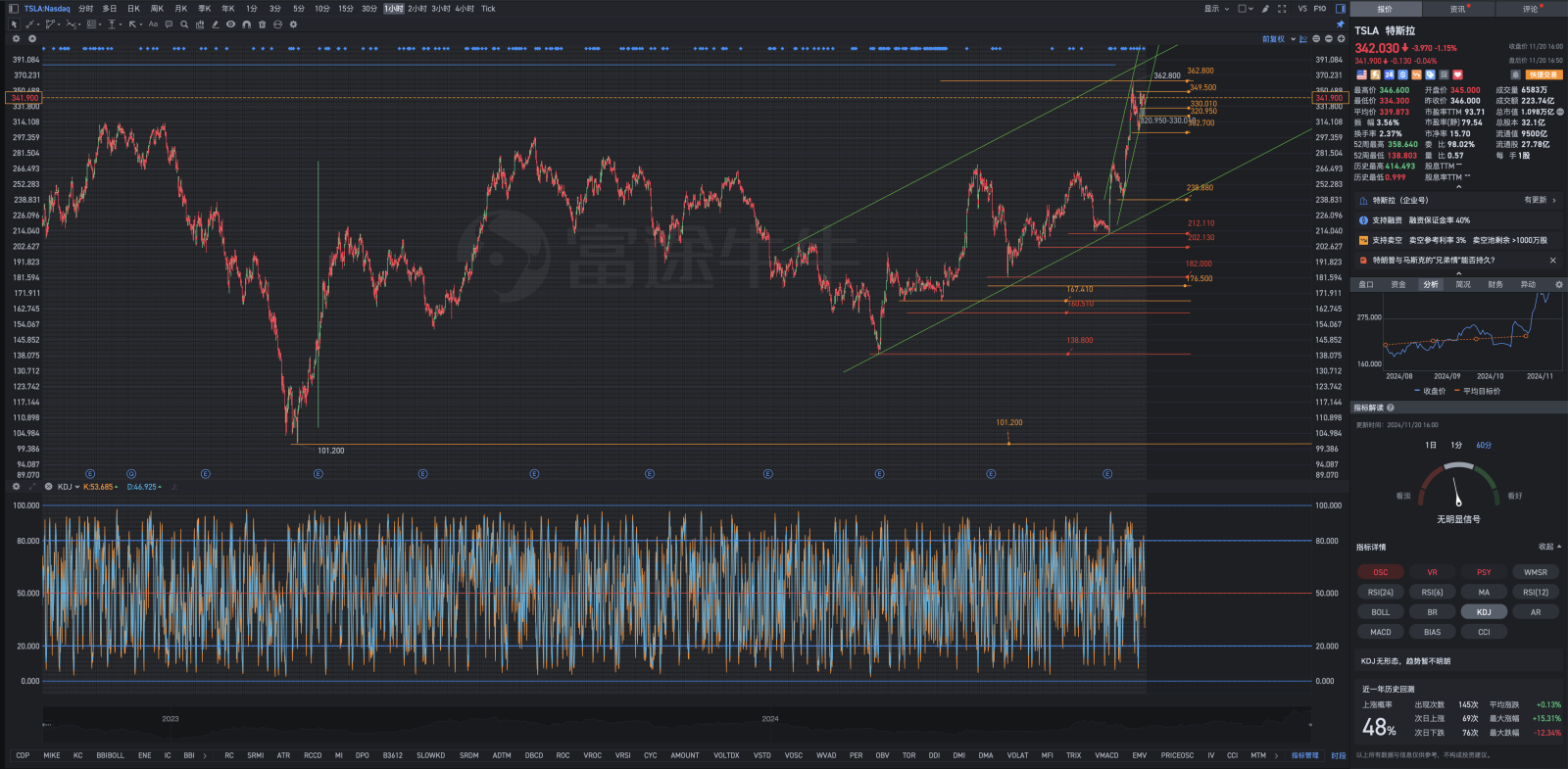
Task: Switch to 周K timeframe
Action: (157, 9)
